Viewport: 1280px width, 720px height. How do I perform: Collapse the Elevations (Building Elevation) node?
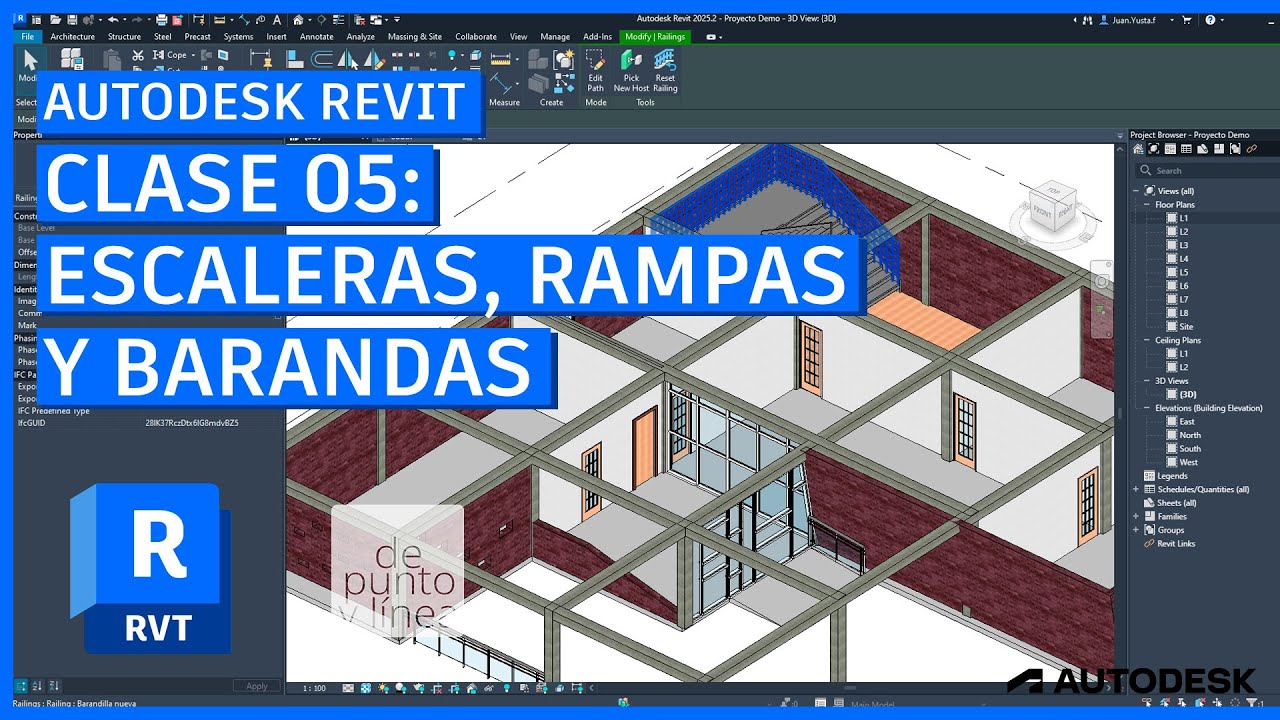[x=1147, y=408]
